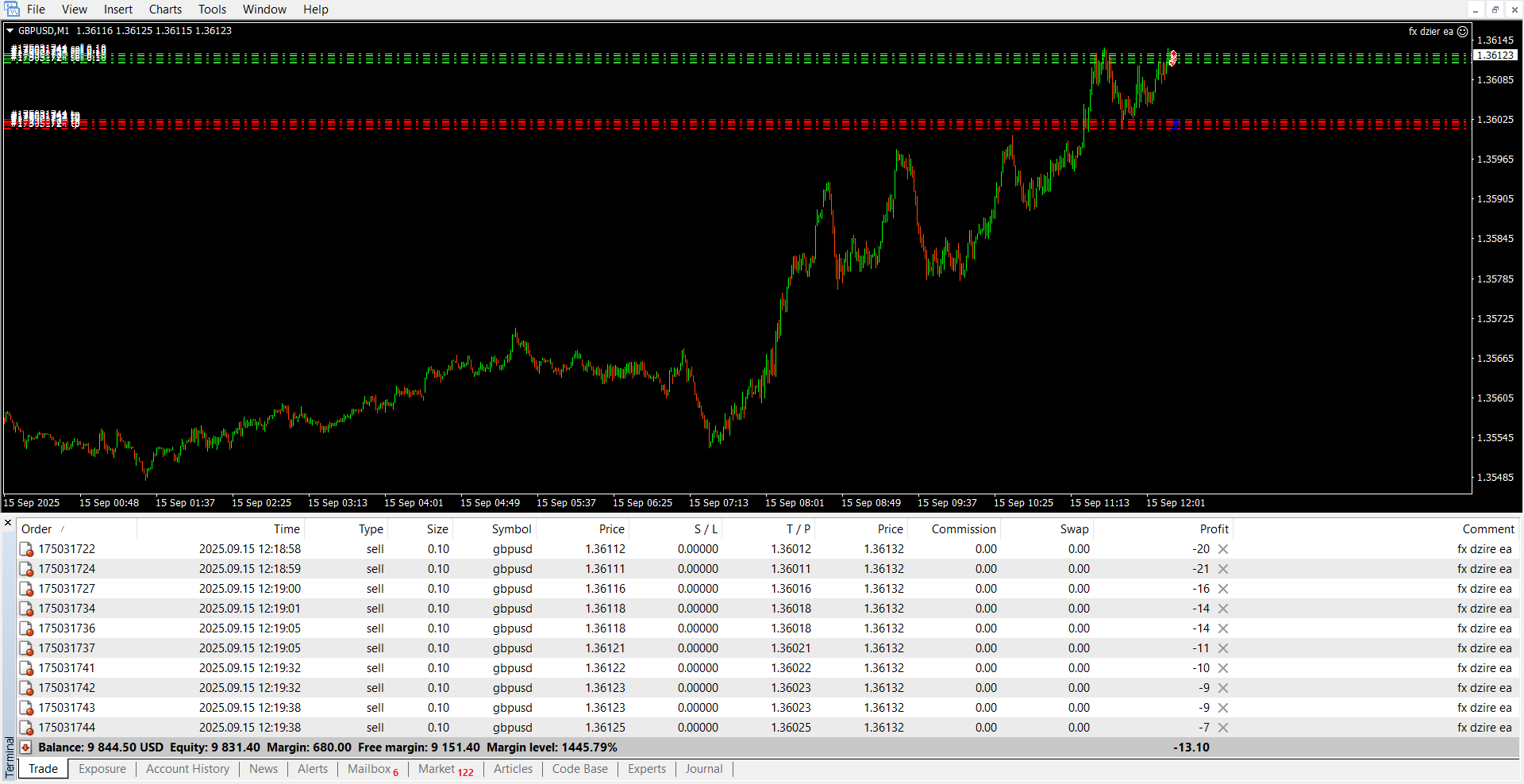The height and width of the screenshot is (784, 1524).
Task: Close order 175031722 using its X icon
Action: point(1223,549)
